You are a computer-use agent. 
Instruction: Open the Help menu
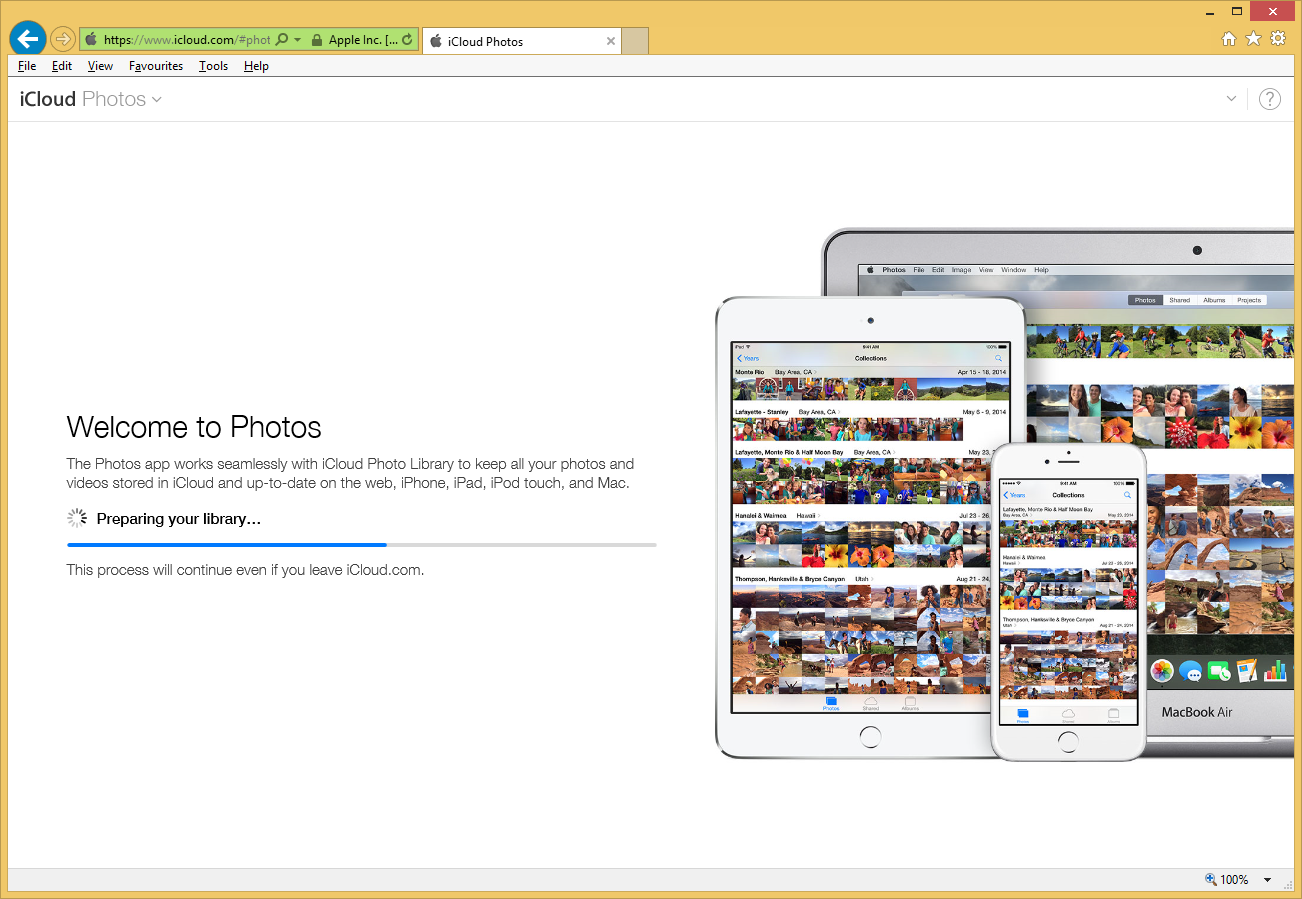click(256, 66)
